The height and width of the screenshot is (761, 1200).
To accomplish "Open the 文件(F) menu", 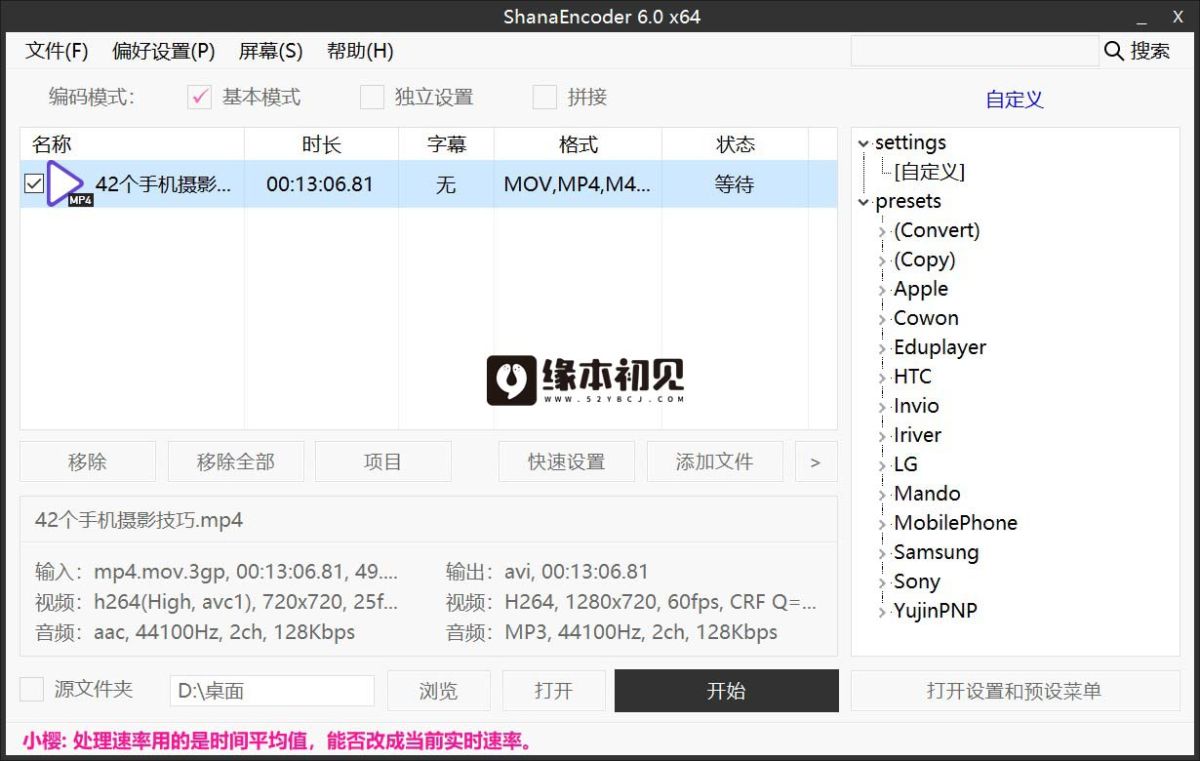I will tap(57, 51).
